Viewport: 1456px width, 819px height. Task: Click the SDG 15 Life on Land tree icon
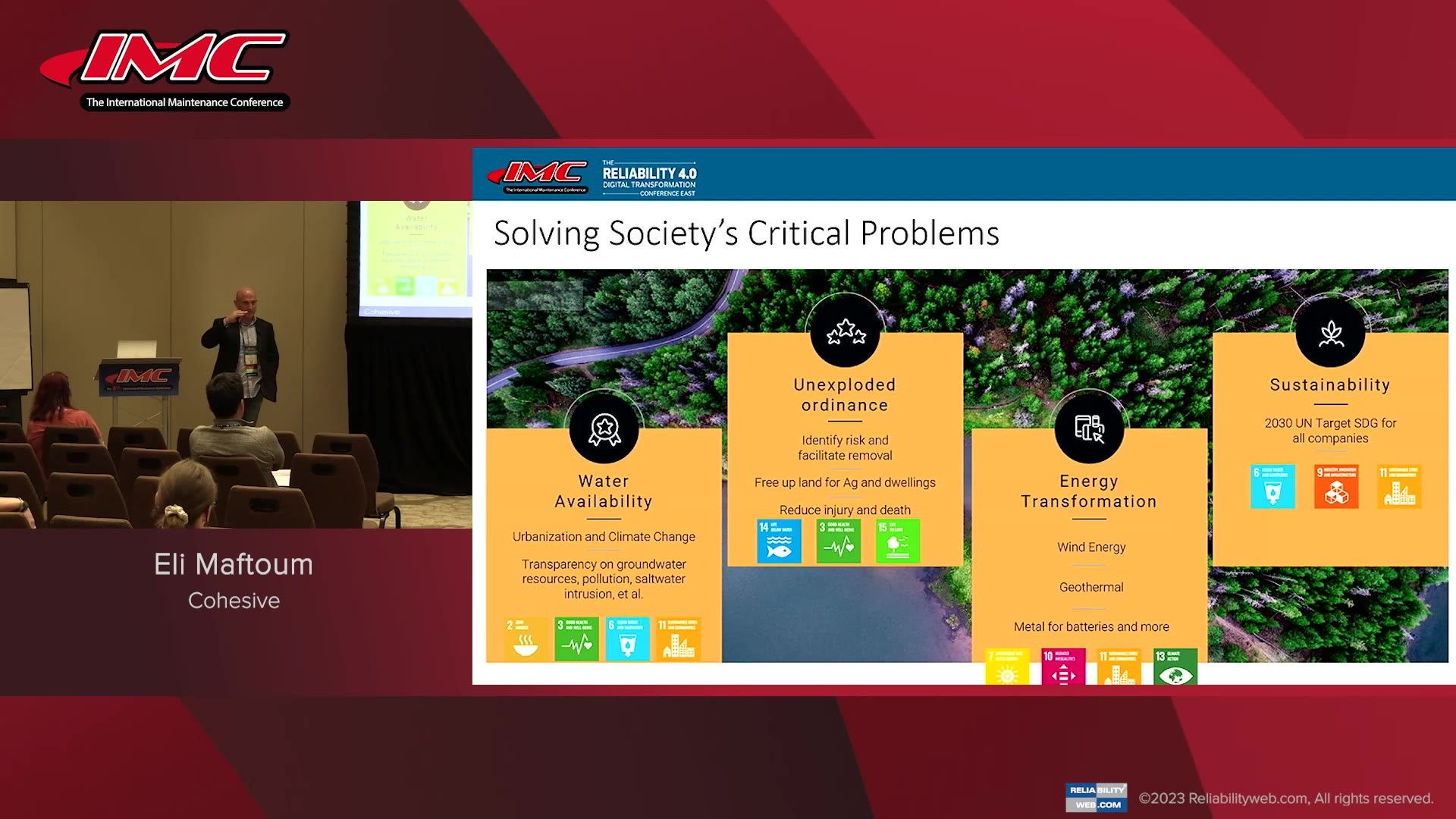pyautogui.click(x=899, y=540)
